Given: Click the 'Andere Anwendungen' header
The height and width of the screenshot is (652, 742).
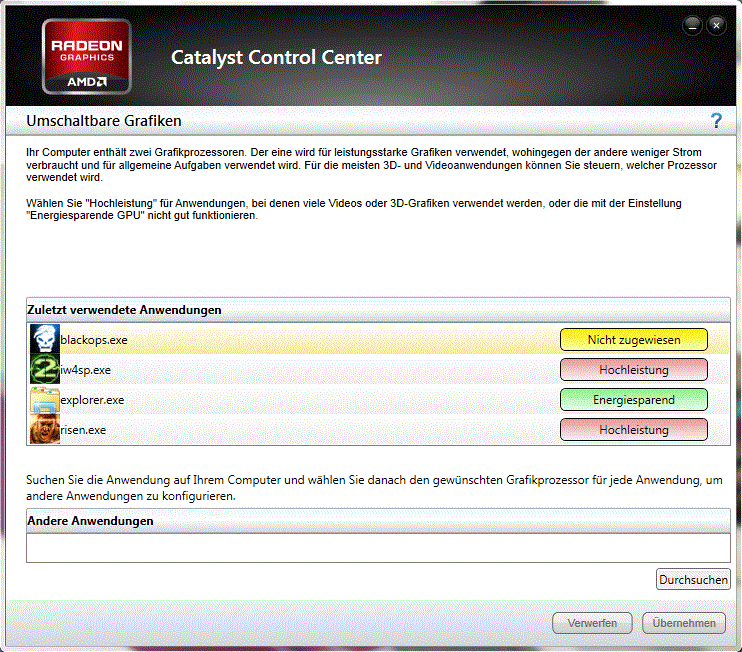Looking at the screenshot, I should (x=378, y=521).
